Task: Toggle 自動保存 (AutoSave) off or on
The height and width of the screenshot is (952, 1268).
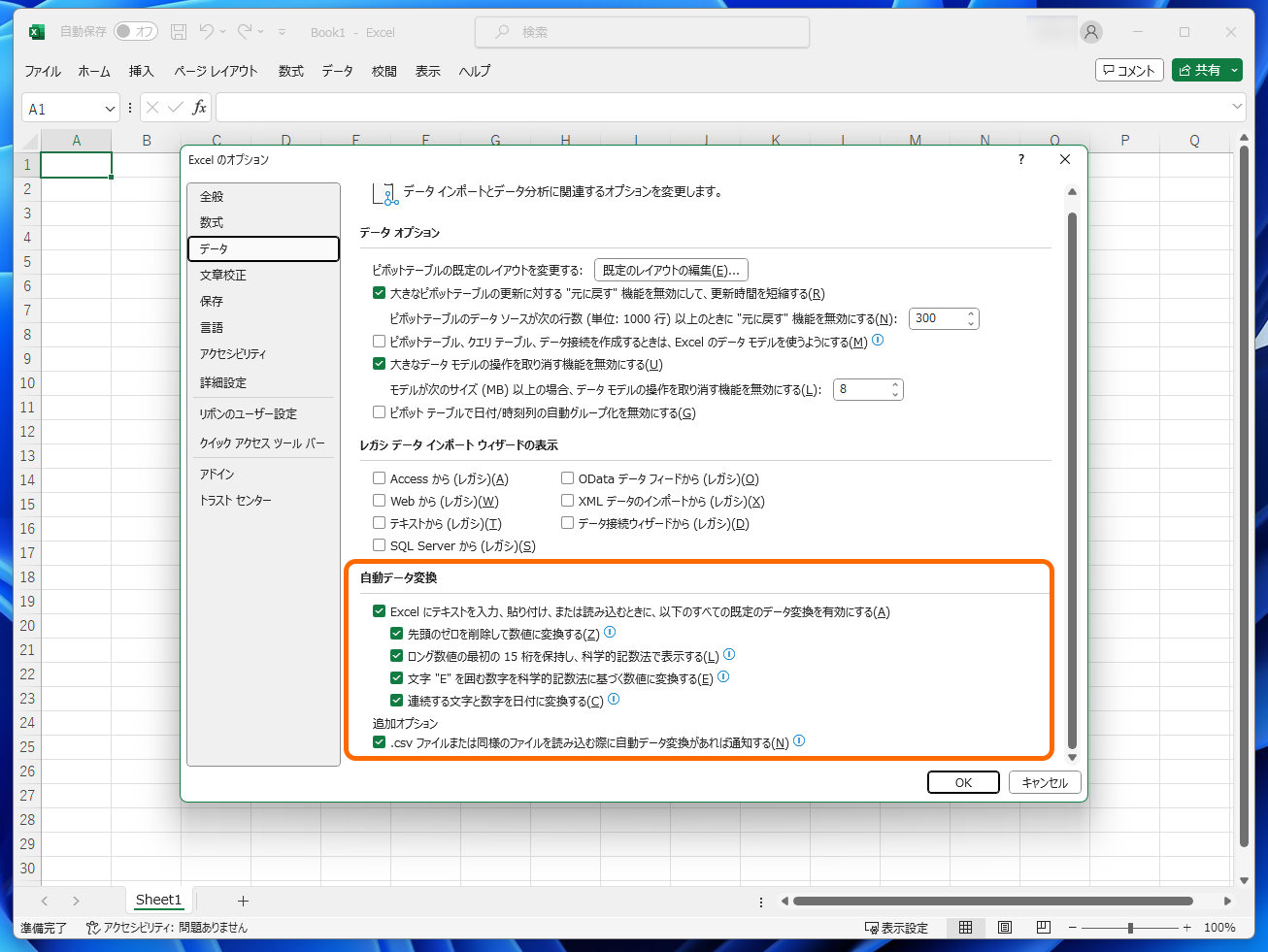Action: 136,30
